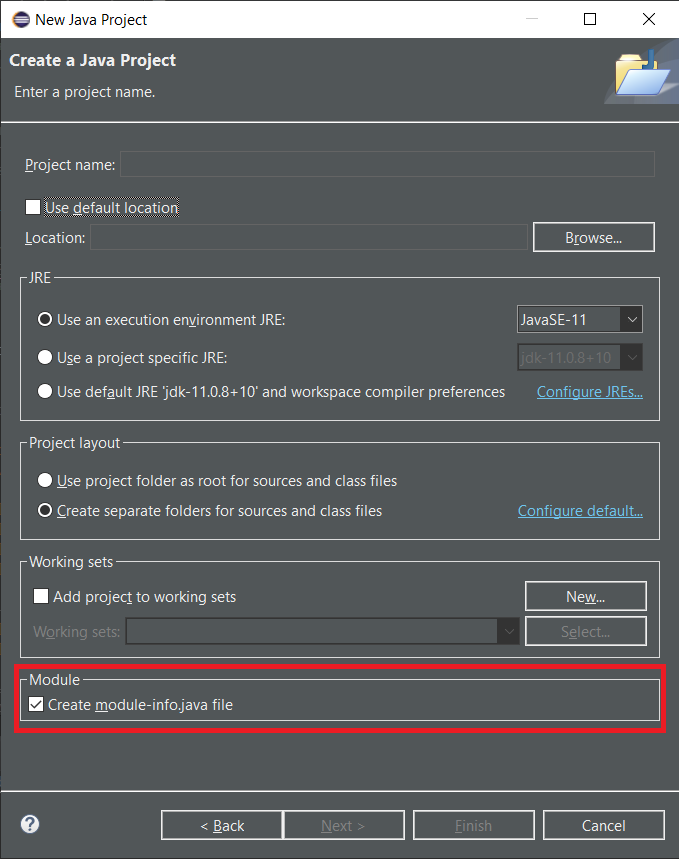This screenshot has width=679, height=859.
Task: Click the Java project folder wizard icon
Action: (x=641, y=73)
